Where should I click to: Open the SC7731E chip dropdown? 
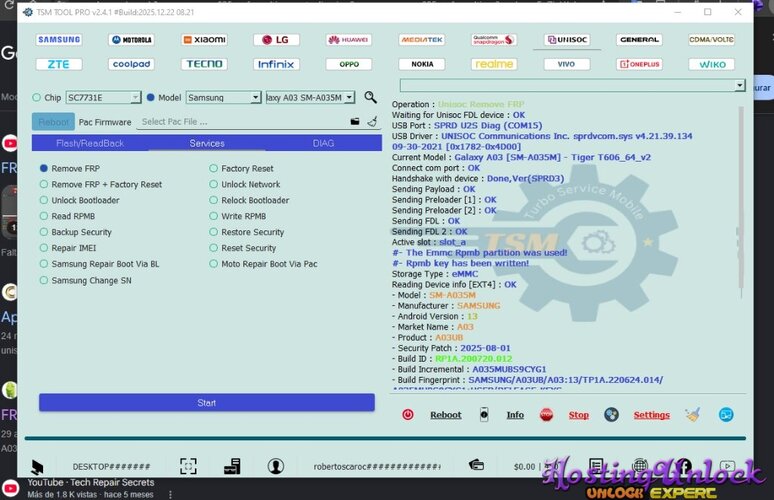[104, 98]
